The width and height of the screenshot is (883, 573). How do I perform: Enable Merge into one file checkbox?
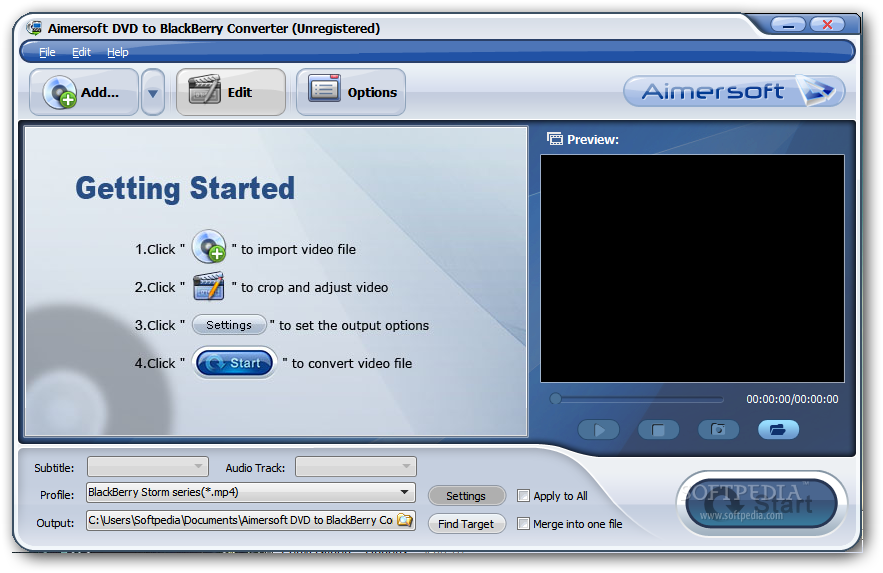point(523,524)
